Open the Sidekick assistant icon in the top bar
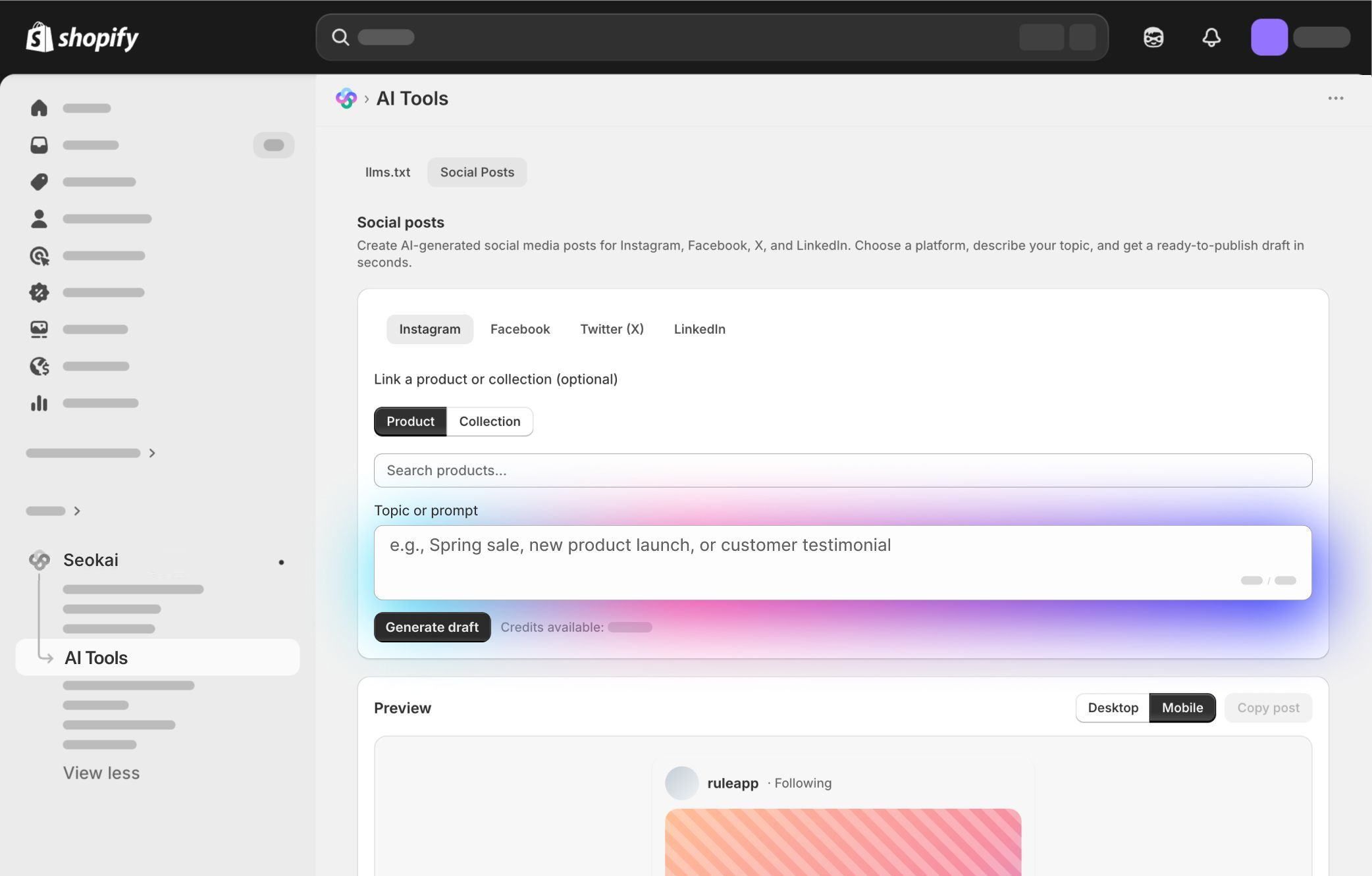This screenshot has height=876, width=1372. point(1154,38)
